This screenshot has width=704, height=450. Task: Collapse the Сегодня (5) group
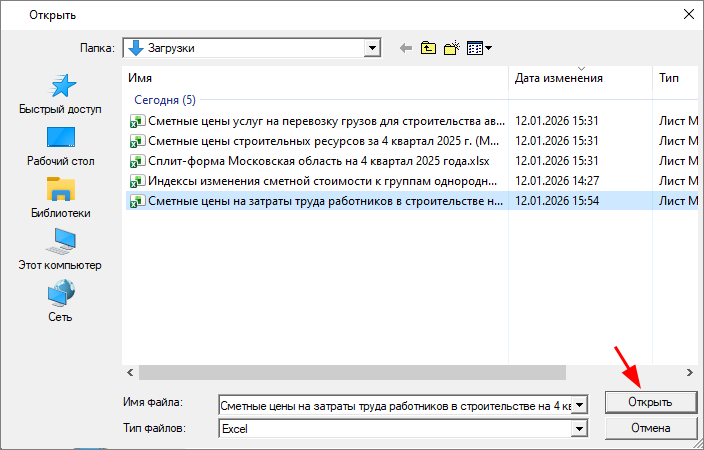click(x=164, y=100)
